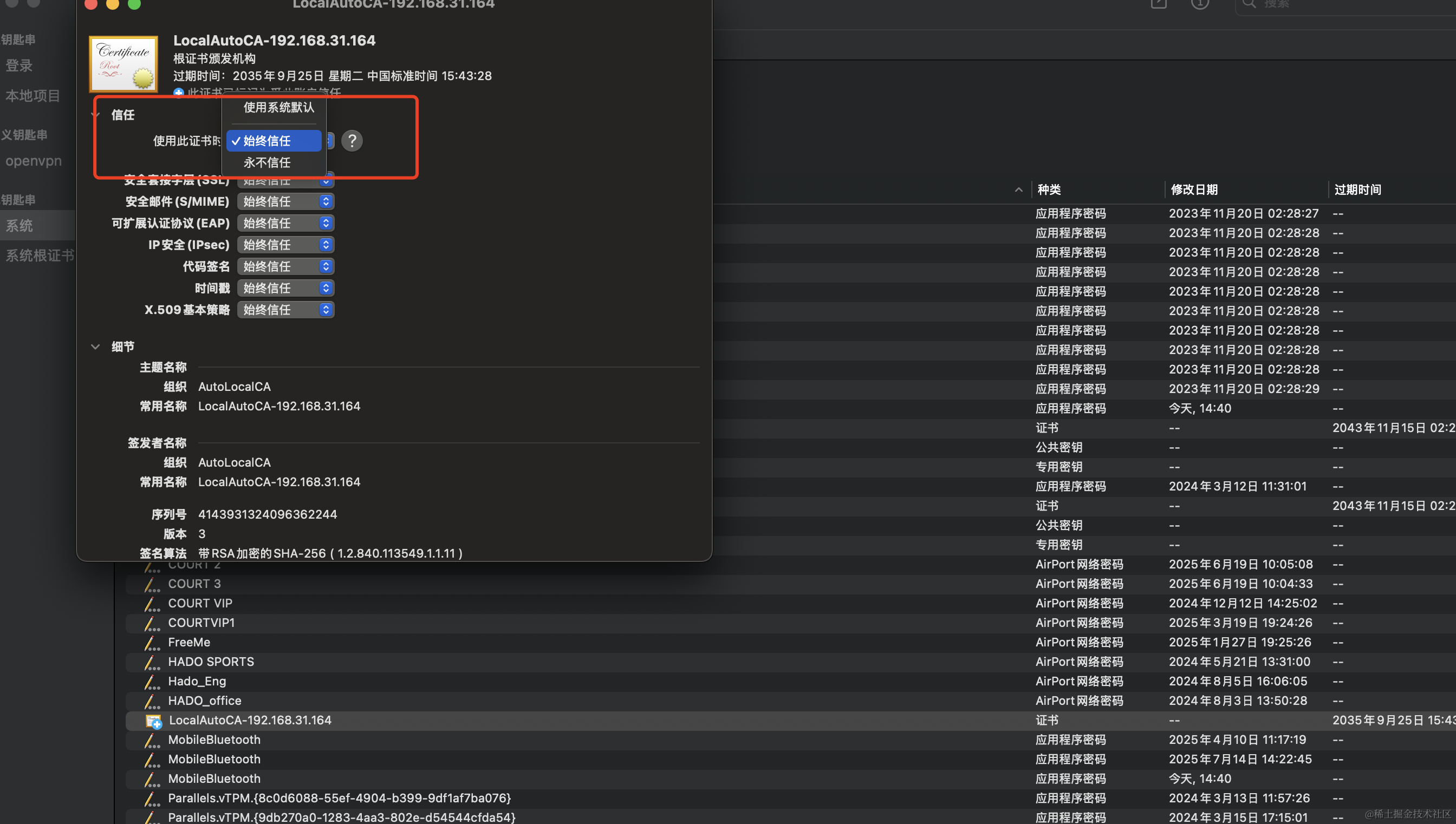This screenshot has width=1456, height=824.
Task: Click the trust help question-mark button
Action: tap(352, 140)
